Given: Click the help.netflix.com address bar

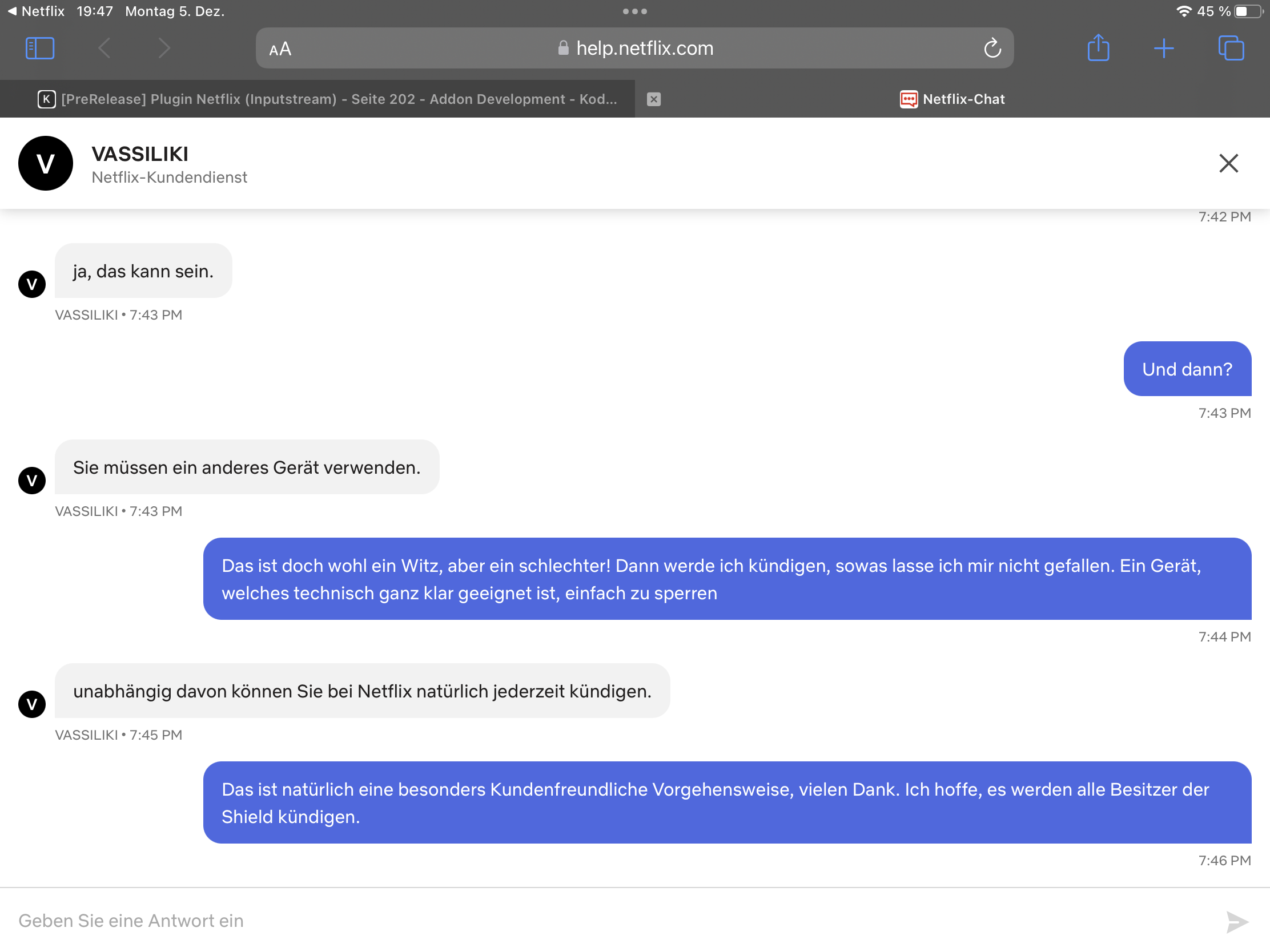Looking at the screenshot, I should (x=634, y=48).
